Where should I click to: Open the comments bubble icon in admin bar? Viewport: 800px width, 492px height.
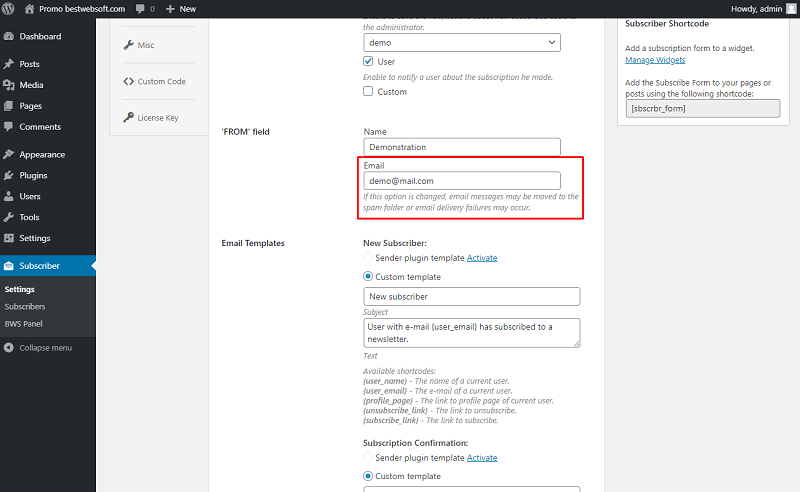pyautogui.click(x=140, y=9)
